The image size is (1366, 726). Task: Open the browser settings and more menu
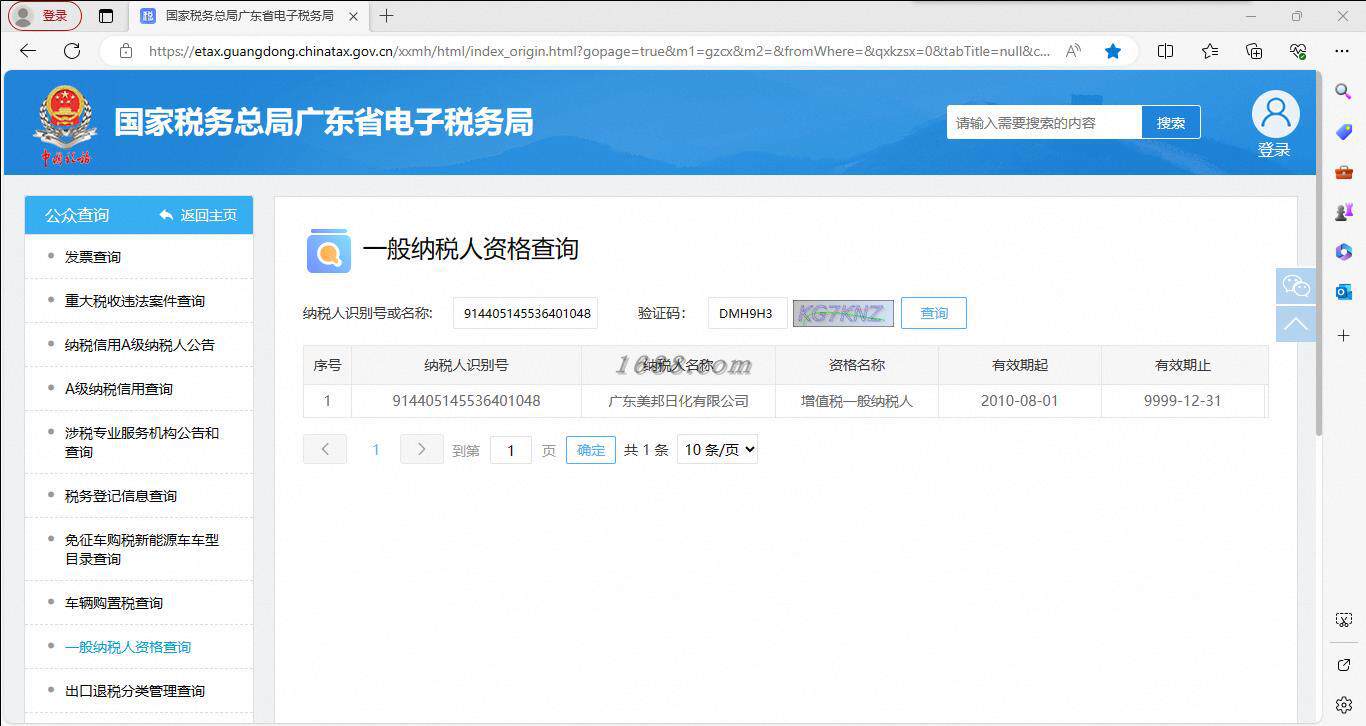[x=1342, y=51]
